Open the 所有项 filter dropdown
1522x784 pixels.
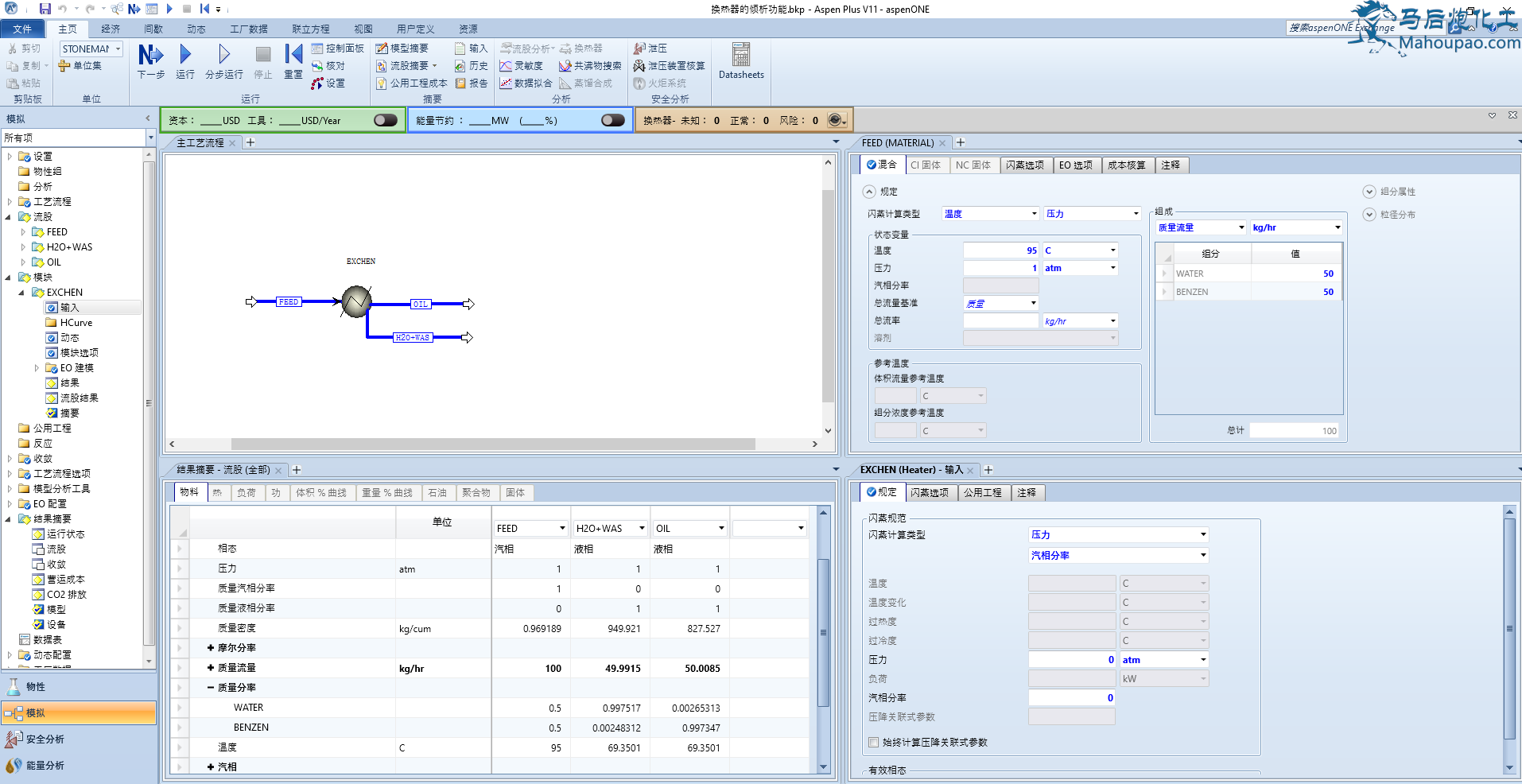(x=150, y=138)
